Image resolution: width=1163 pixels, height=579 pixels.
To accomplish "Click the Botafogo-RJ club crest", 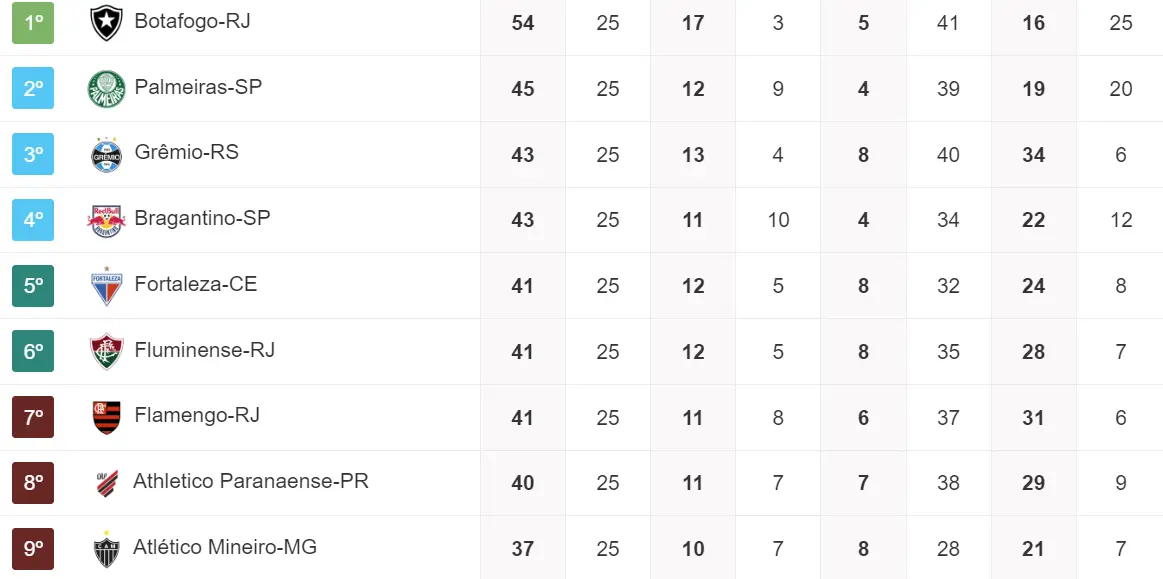I will [106, 23].
